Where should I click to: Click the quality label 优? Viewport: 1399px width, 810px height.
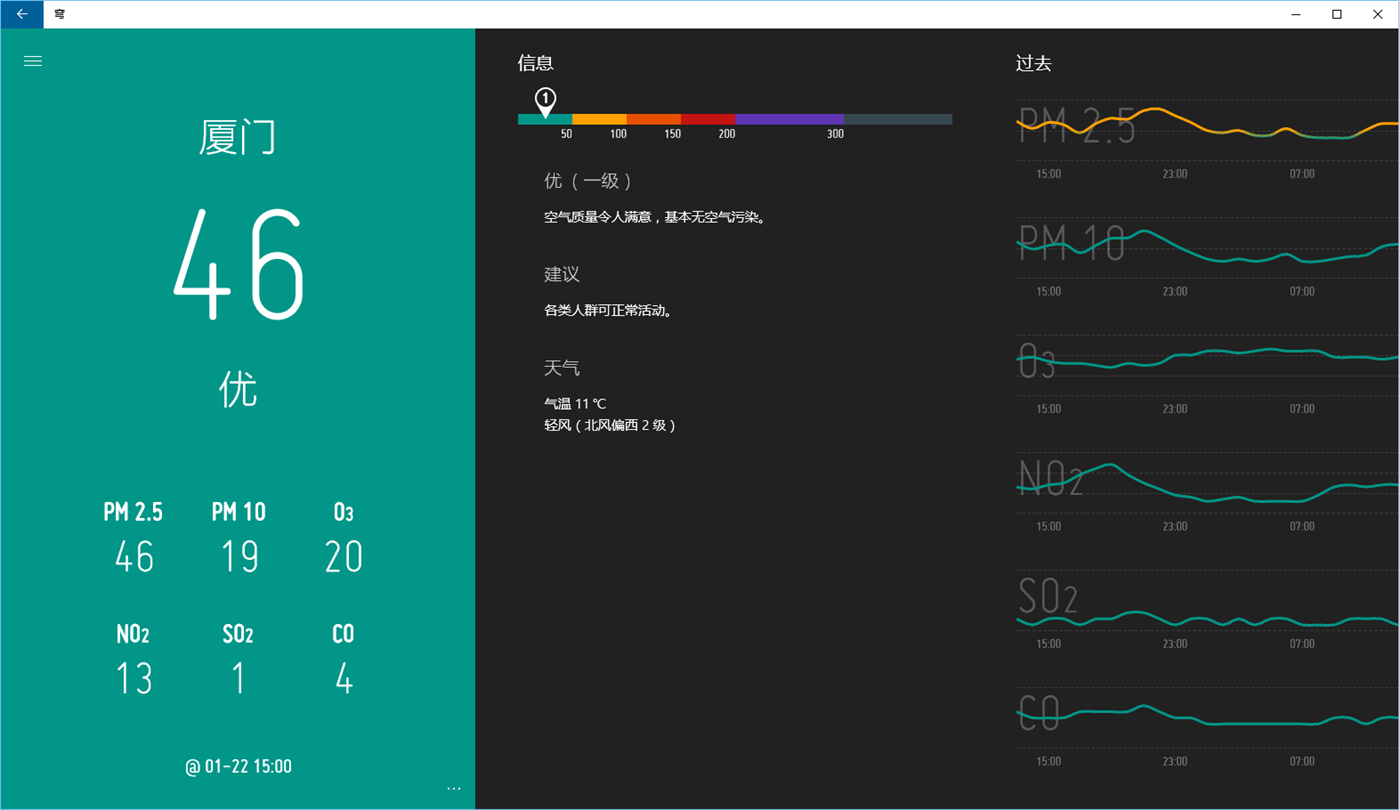[238, 389]
